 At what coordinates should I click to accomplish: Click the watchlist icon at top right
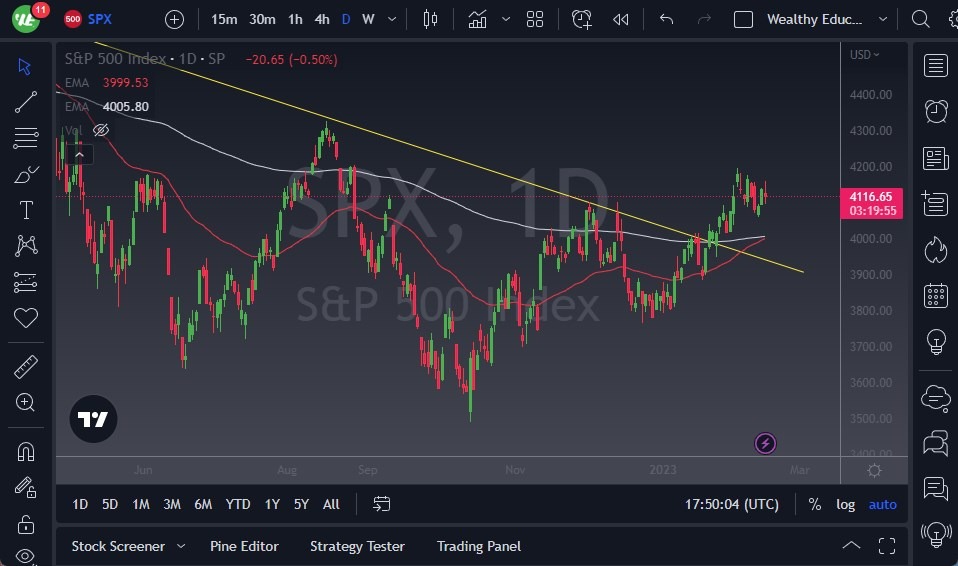tap(936, 66)
